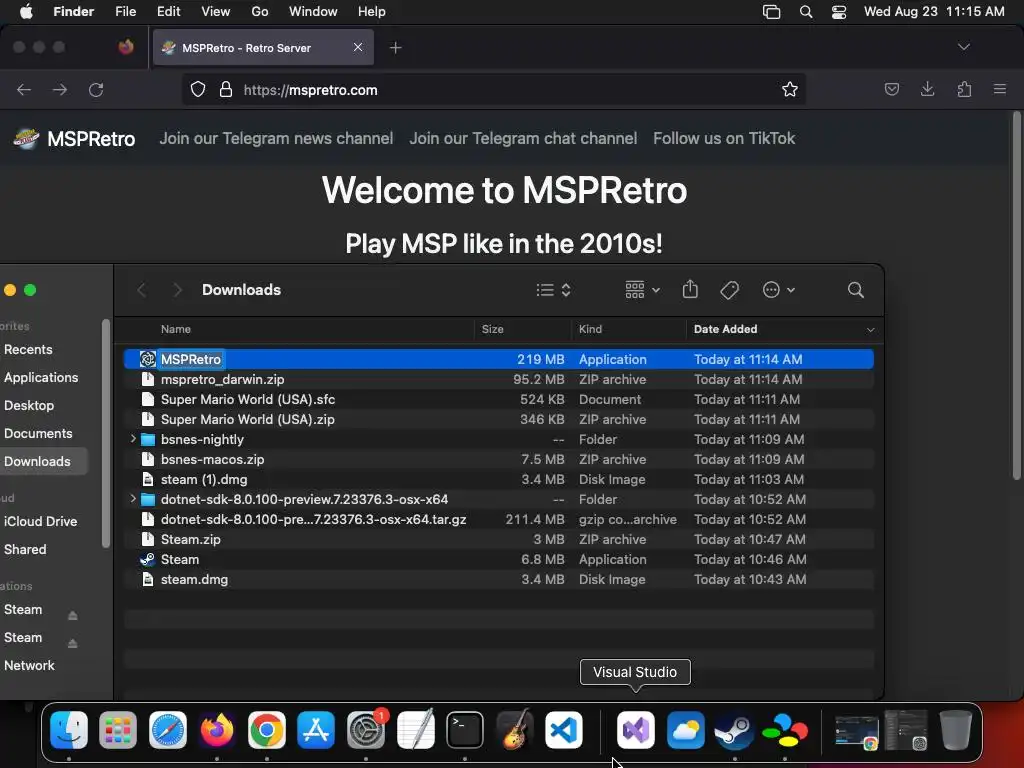This screenshot has width=1024, height=768.
Task: Launch Visual Studio Code from Dock
Action: [x=564, y=729]
